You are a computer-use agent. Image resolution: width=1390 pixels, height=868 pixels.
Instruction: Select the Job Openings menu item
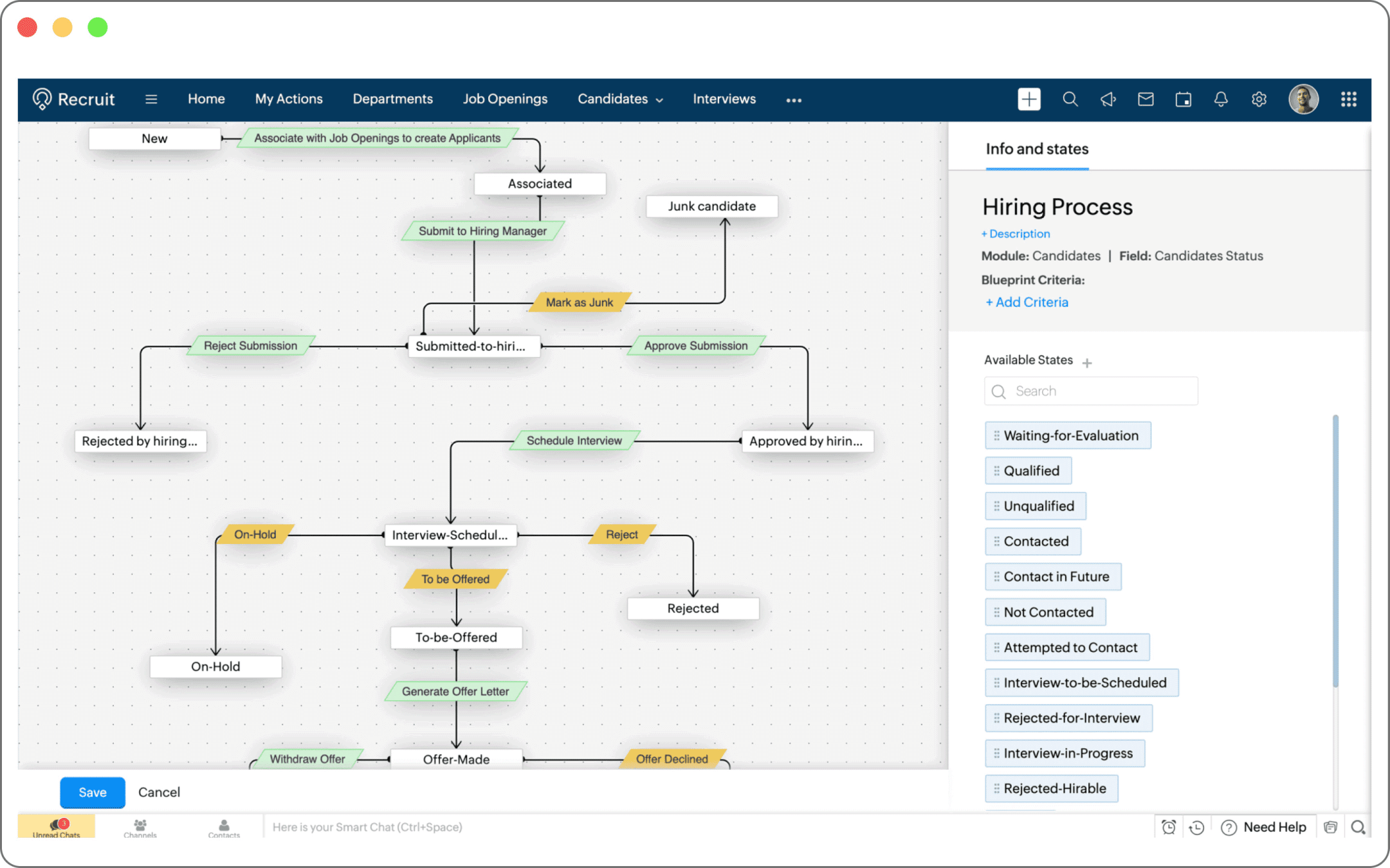[x=505, y=98]
